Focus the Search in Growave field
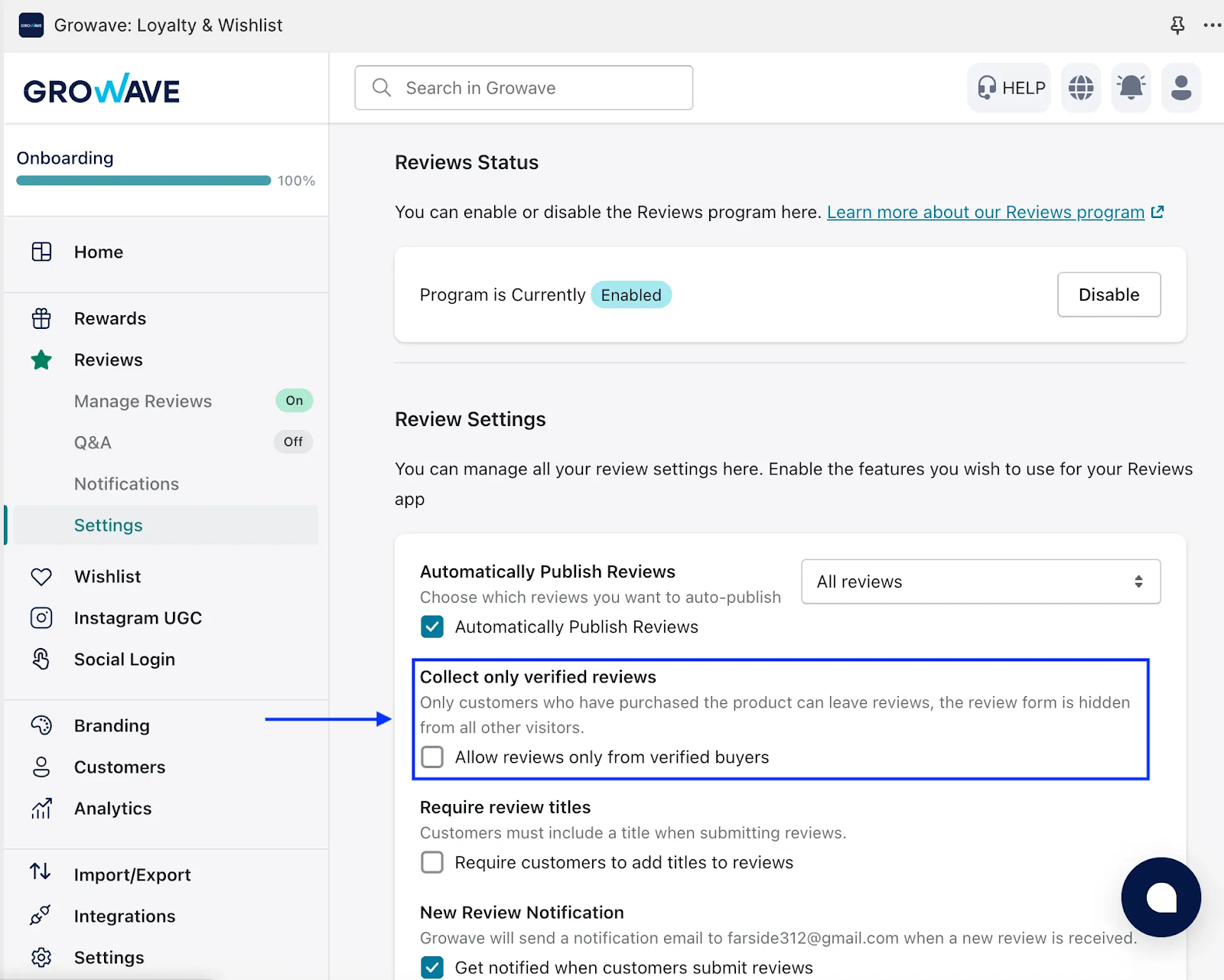1224x980 pixels. pos(524,88)
